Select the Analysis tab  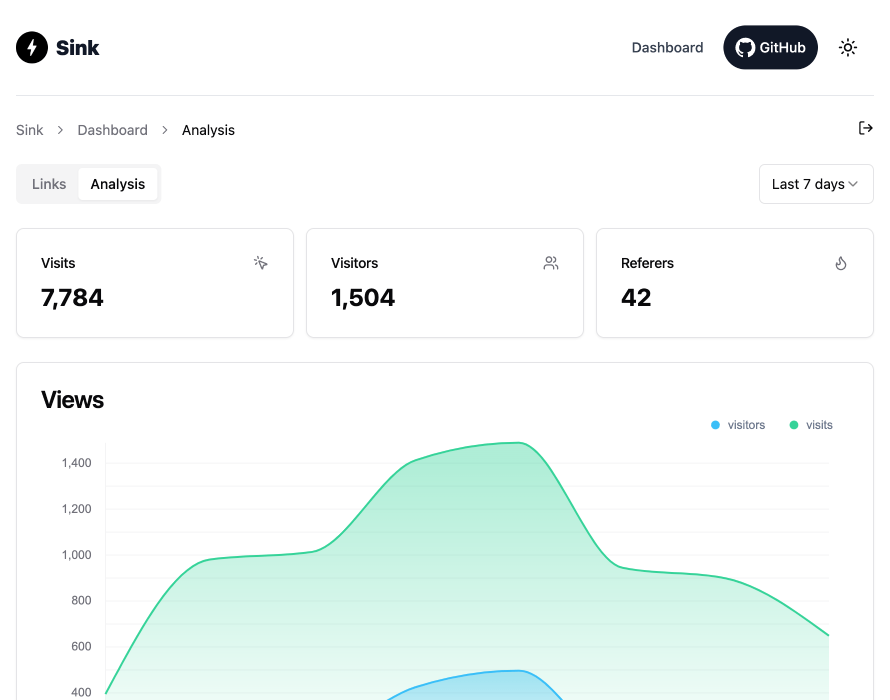point(118,184)
